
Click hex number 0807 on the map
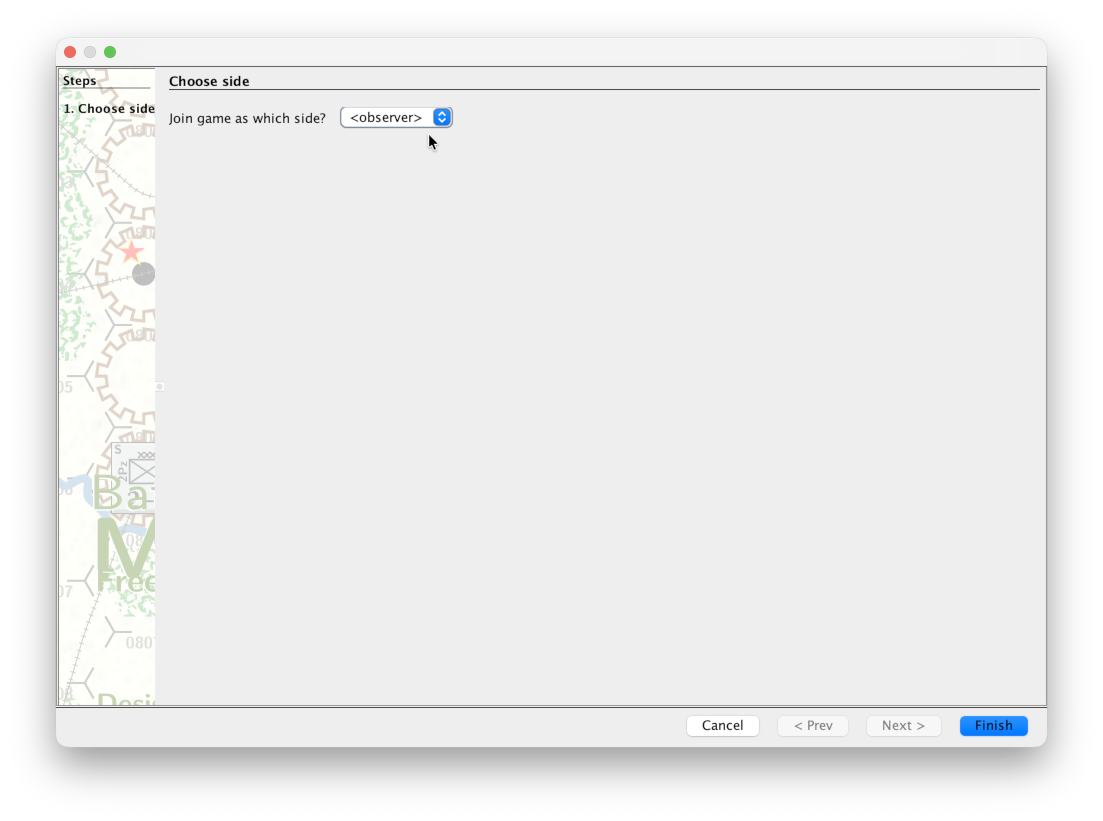(140, 642)
